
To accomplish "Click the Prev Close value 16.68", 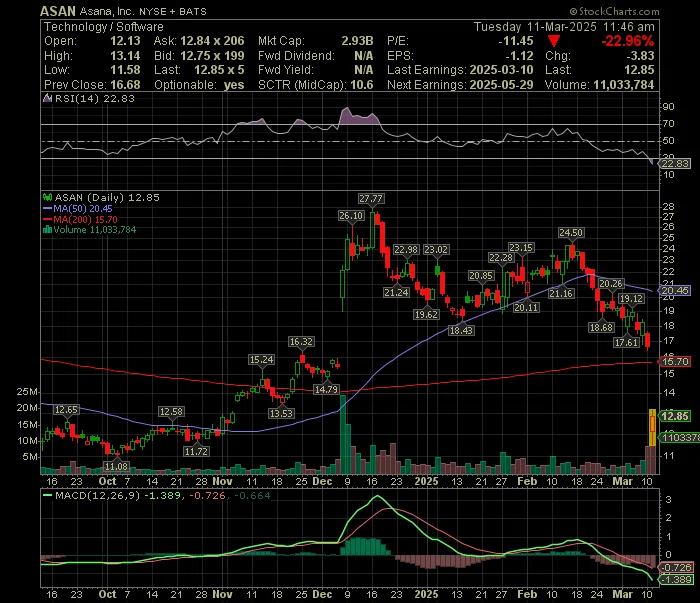I will [125, 85].
